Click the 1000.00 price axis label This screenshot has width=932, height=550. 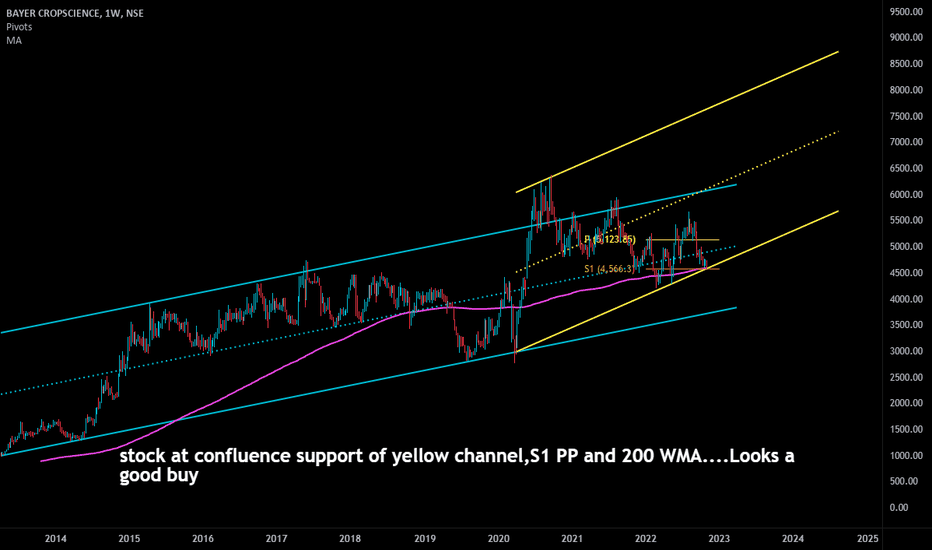[x=906, y=455]
